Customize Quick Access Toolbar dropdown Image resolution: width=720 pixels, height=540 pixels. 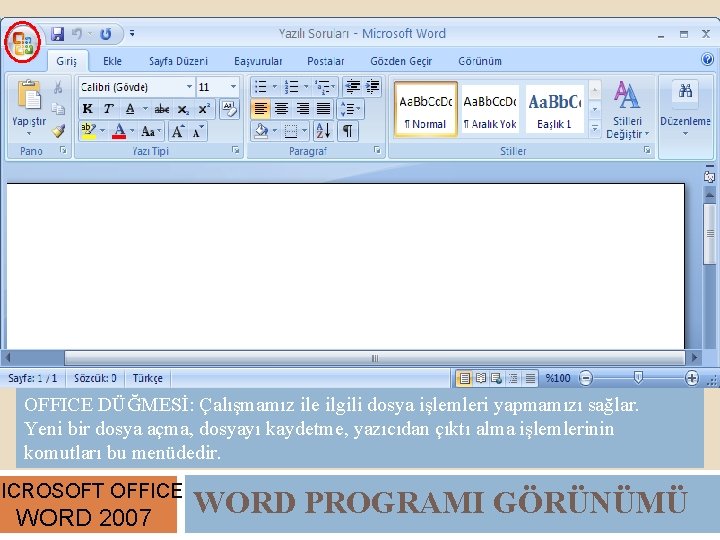click(x=132, y=34)
